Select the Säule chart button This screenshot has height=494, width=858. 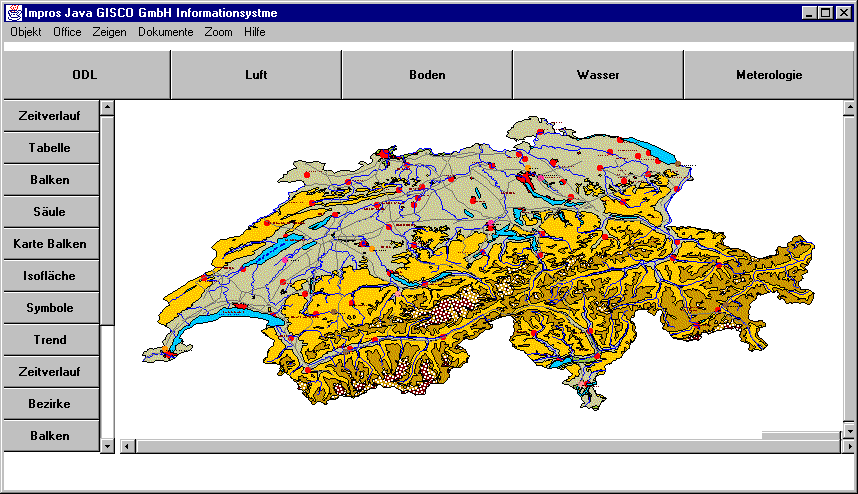click(50, 212)
